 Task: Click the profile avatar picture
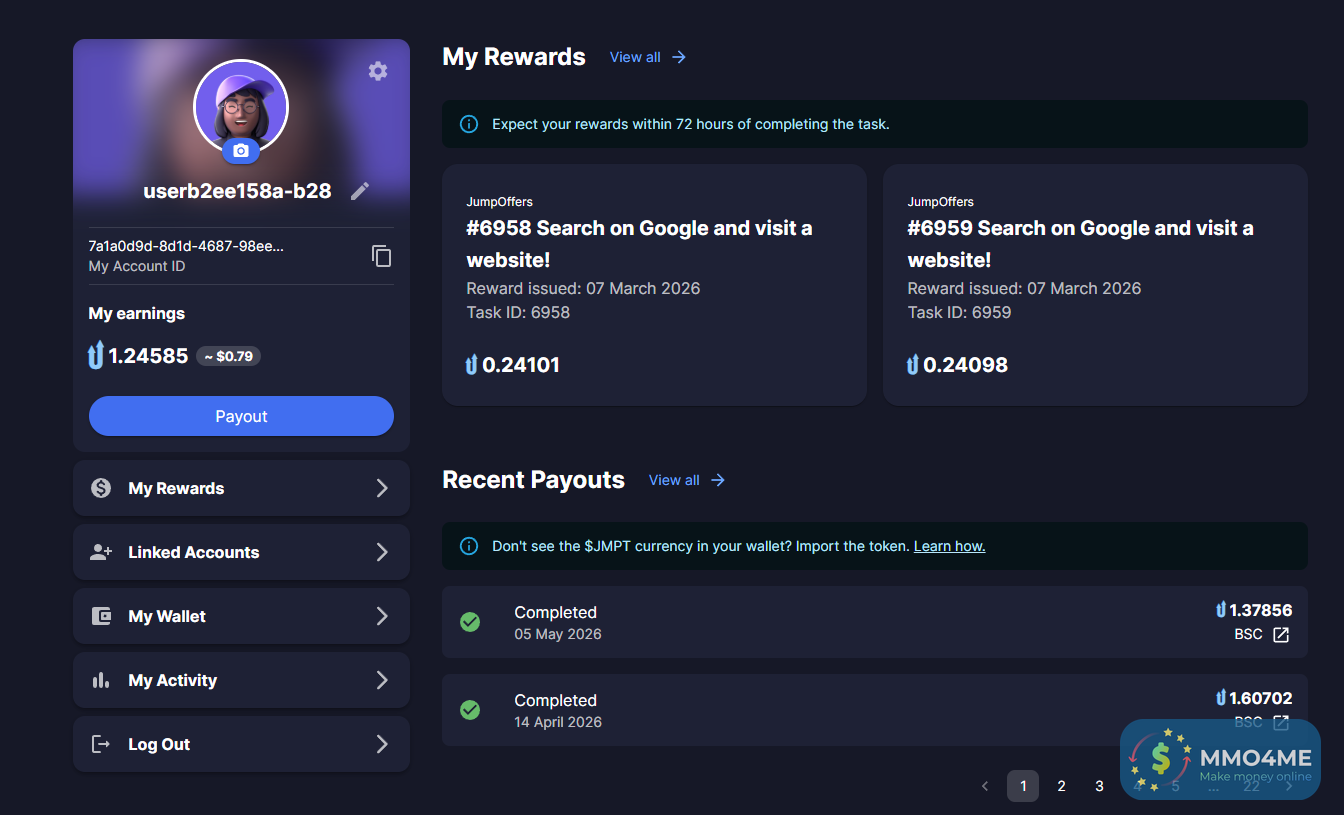point(241,106)
